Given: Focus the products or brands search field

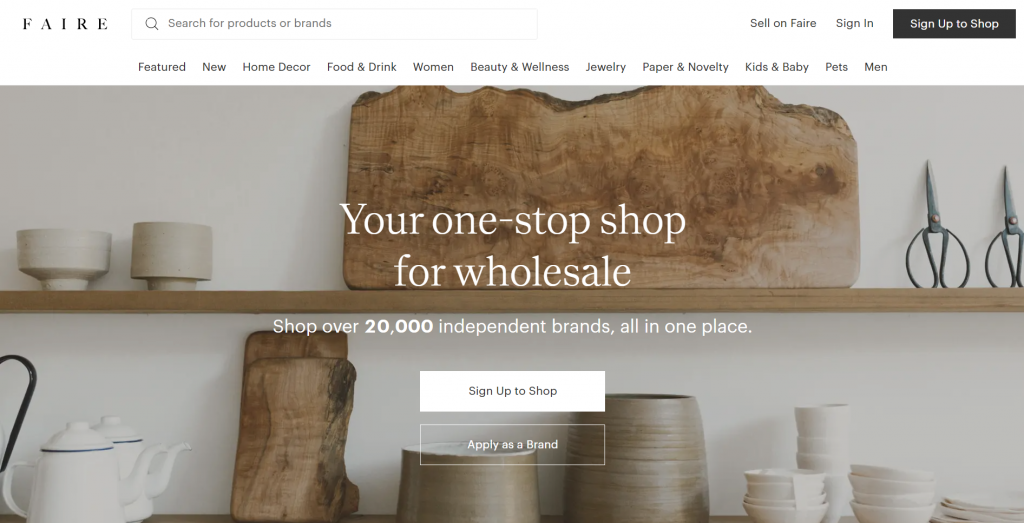Looking at the screenshot, I should point(334,24).
